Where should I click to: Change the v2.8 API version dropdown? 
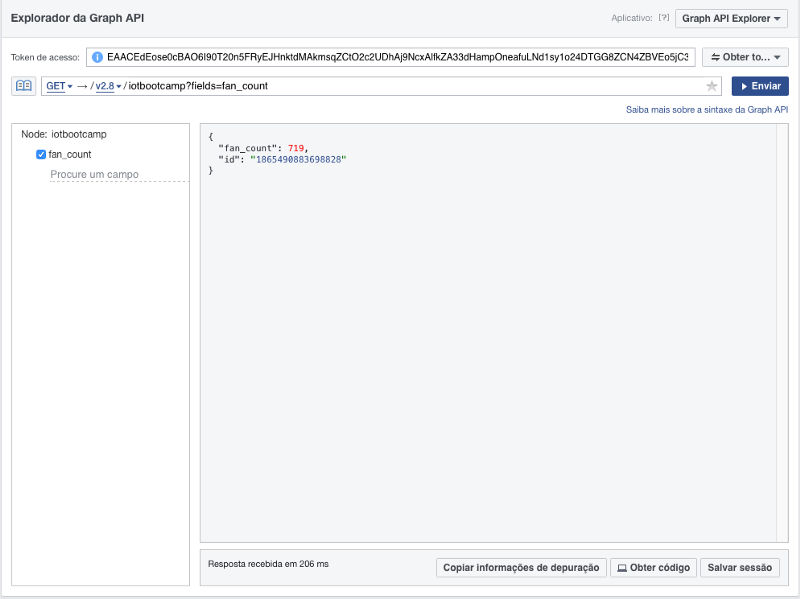(x=108, y=86)
